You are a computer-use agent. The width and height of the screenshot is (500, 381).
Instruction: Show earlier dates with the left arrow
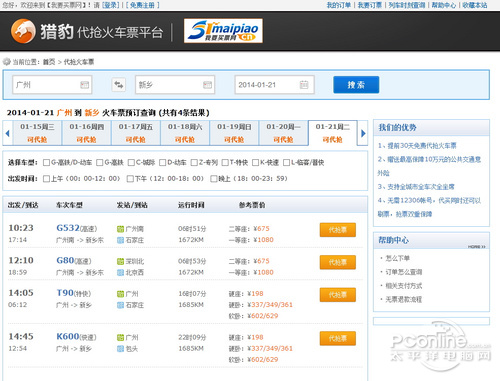pyautogui.click(x=7, y=133)
